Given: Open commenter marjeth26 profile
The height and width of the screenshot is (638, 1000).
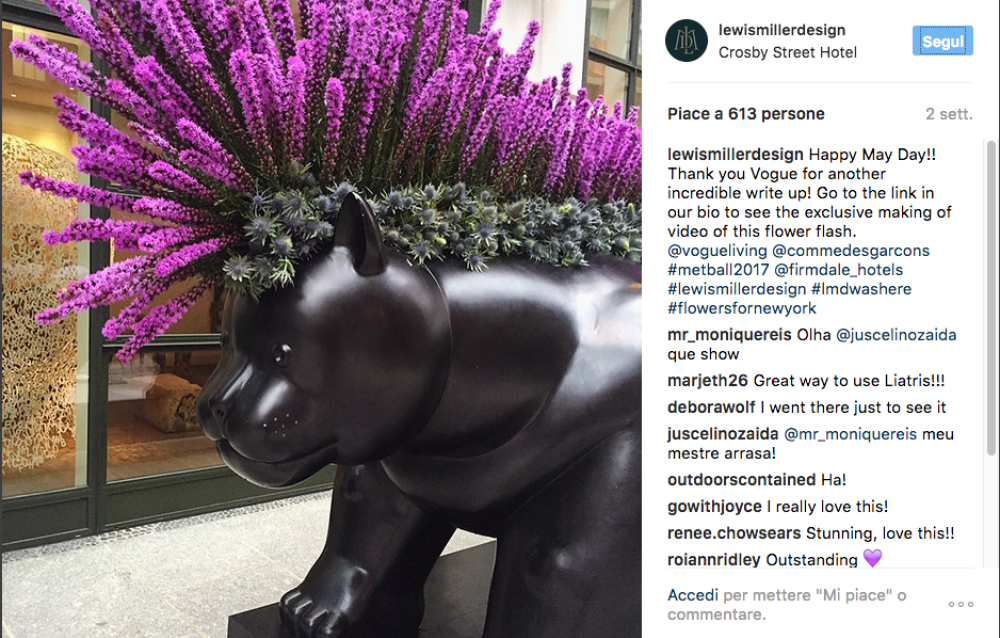Looking at the screenshot, I should pos(707,381).
